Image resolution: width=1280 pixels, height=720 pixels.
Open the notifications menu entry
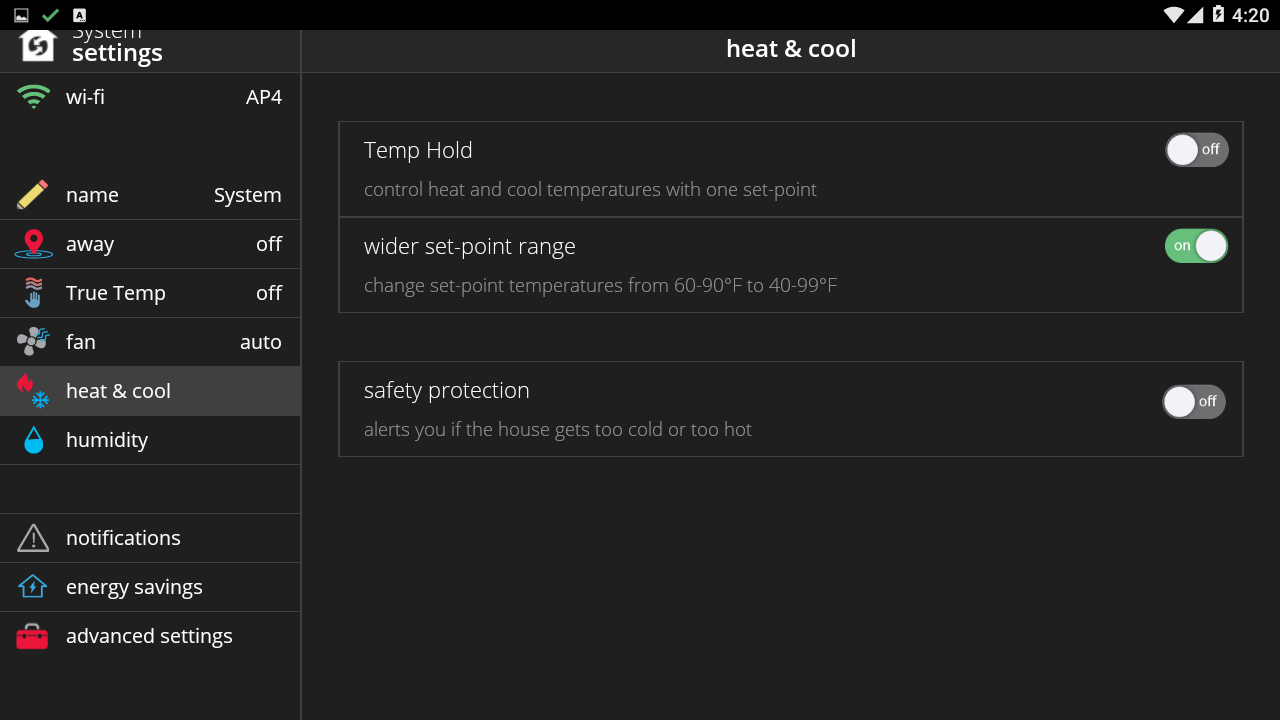[x=150, y=538]
